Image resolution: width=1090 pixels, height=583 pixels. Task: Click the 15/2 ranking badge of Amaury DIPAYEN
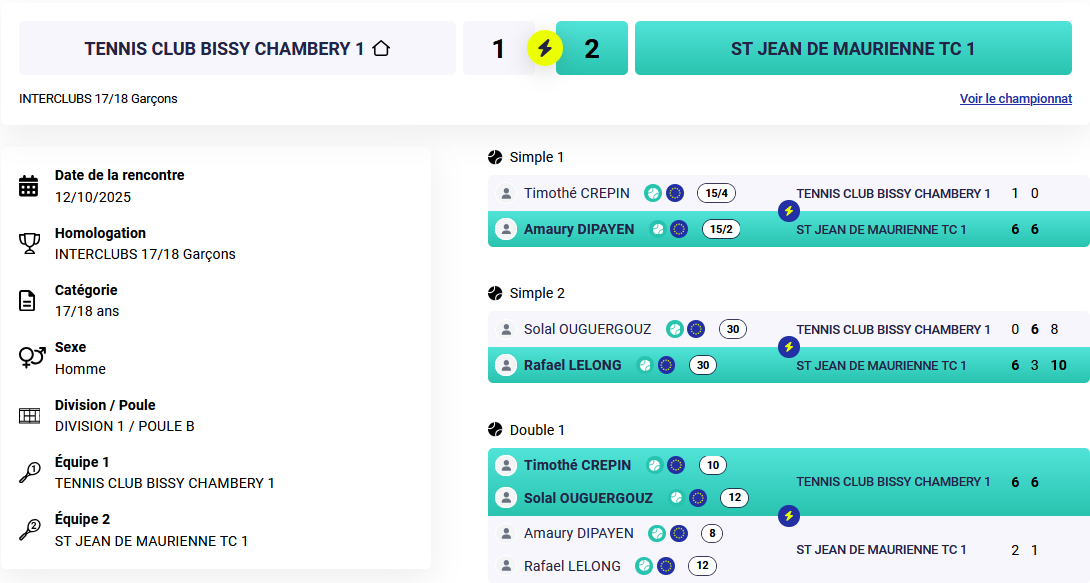click(721, 229)
